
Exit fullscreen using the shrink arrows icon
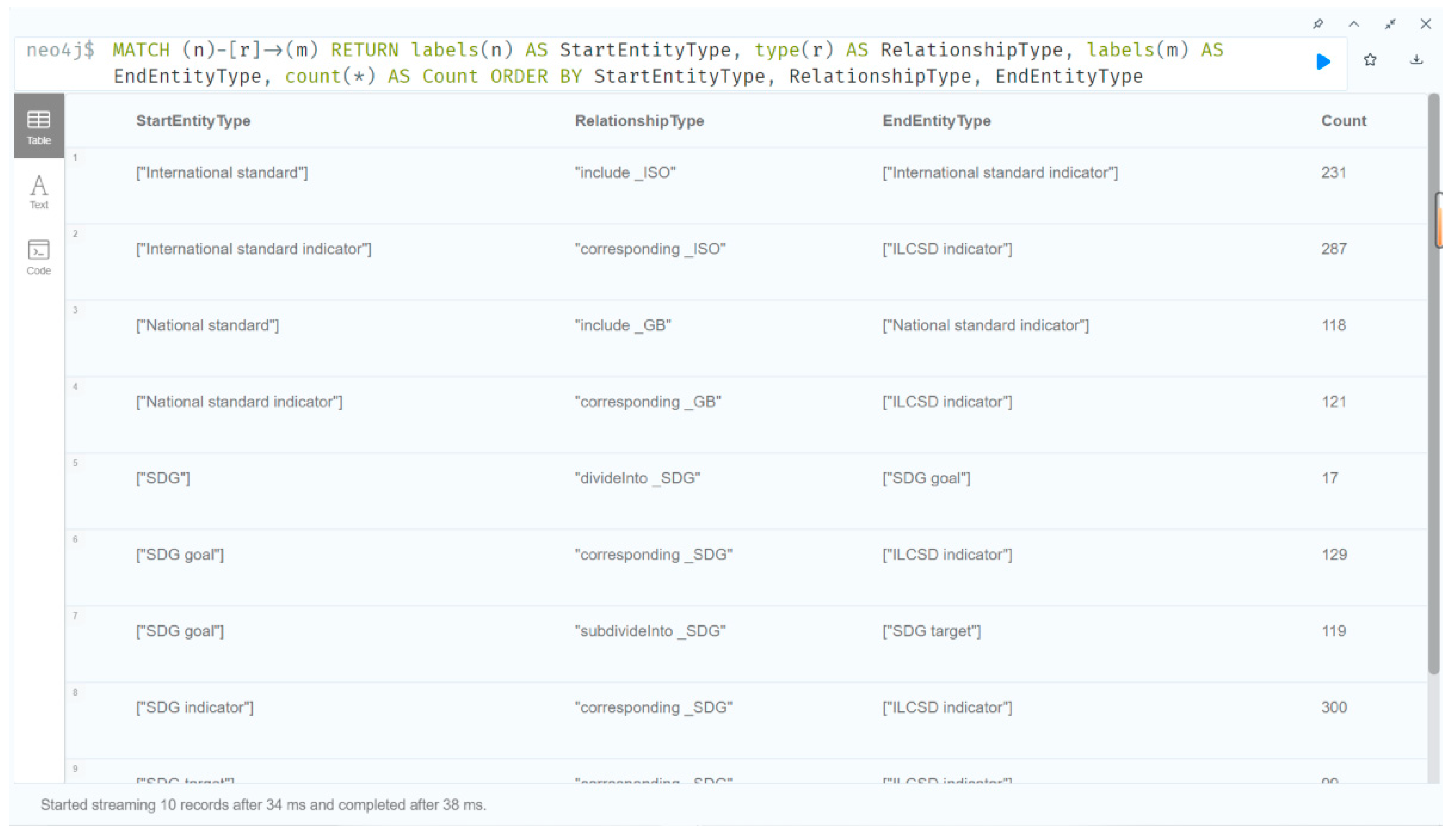coord(1390,24)
